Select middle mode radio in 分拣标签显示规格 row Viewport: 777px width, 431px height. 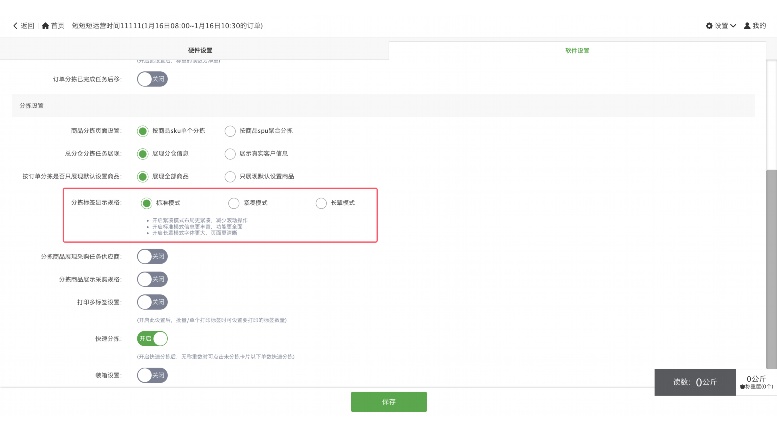tap(233, 203)
